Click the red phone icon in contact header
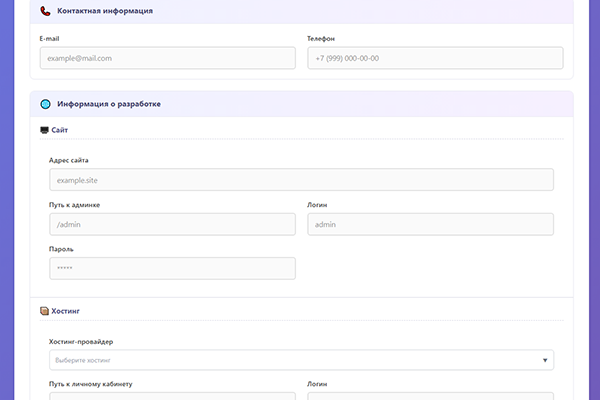This screenshot has width=600, height=400. [x=45, y=11]
